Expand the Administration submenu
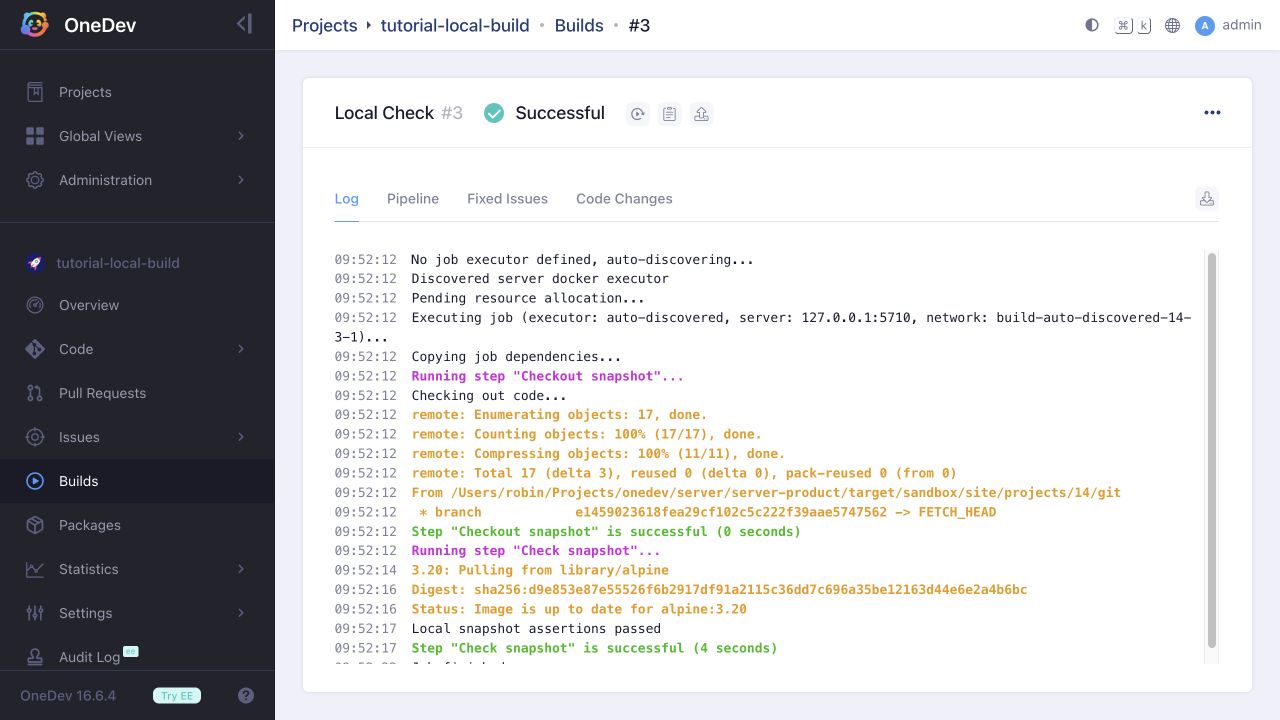This screenshot has width=1280, height=720. [241, 180]
